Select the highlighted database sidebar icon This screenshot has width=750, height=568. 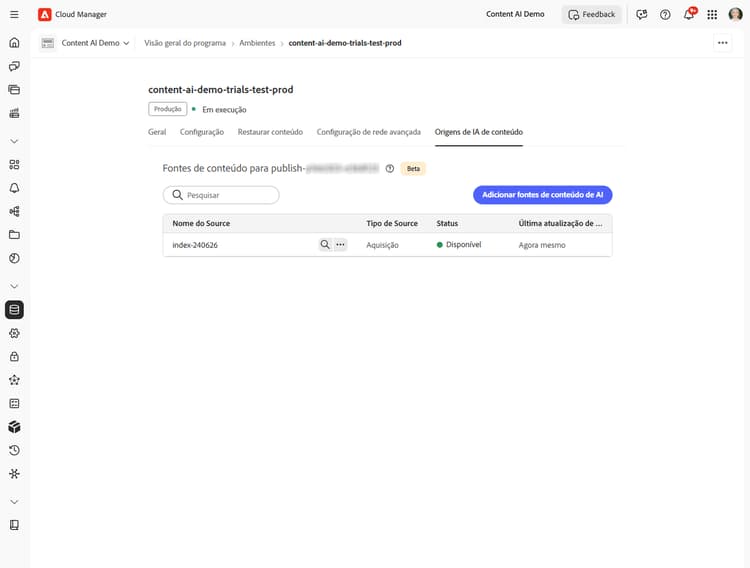(14, 310)
